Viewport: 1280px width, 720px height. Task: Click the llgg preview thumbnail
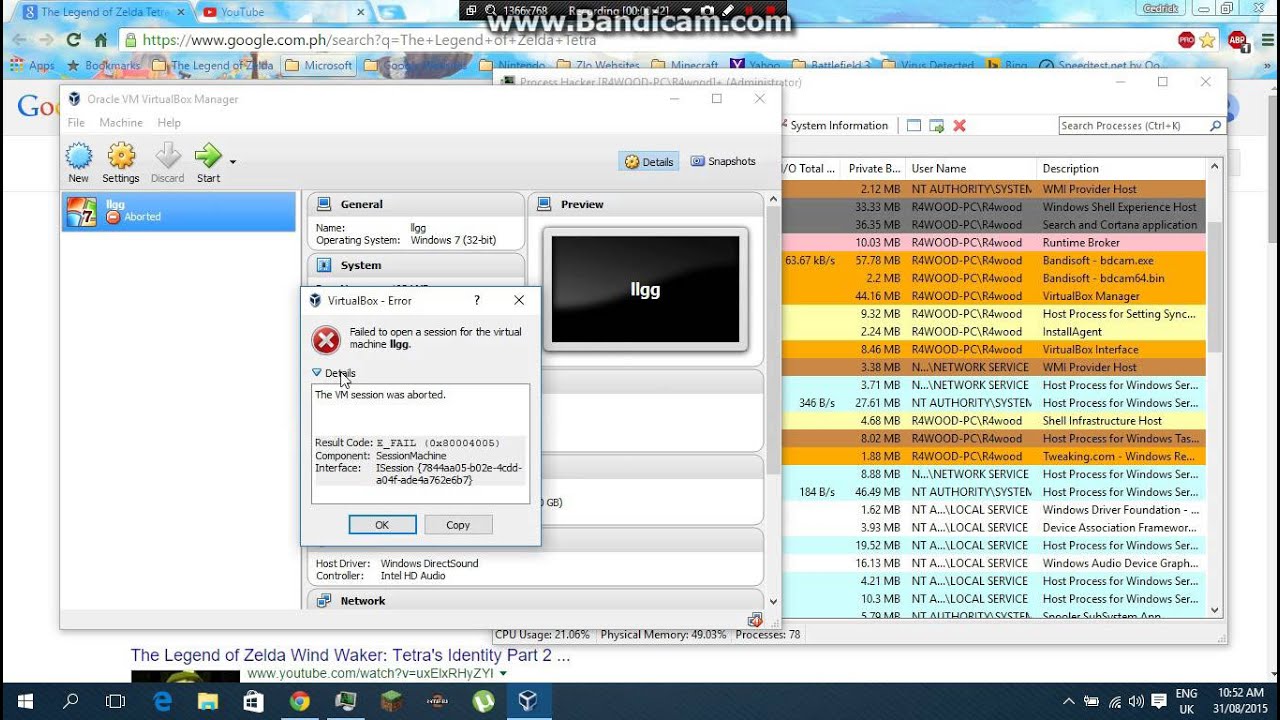[645, 289]
